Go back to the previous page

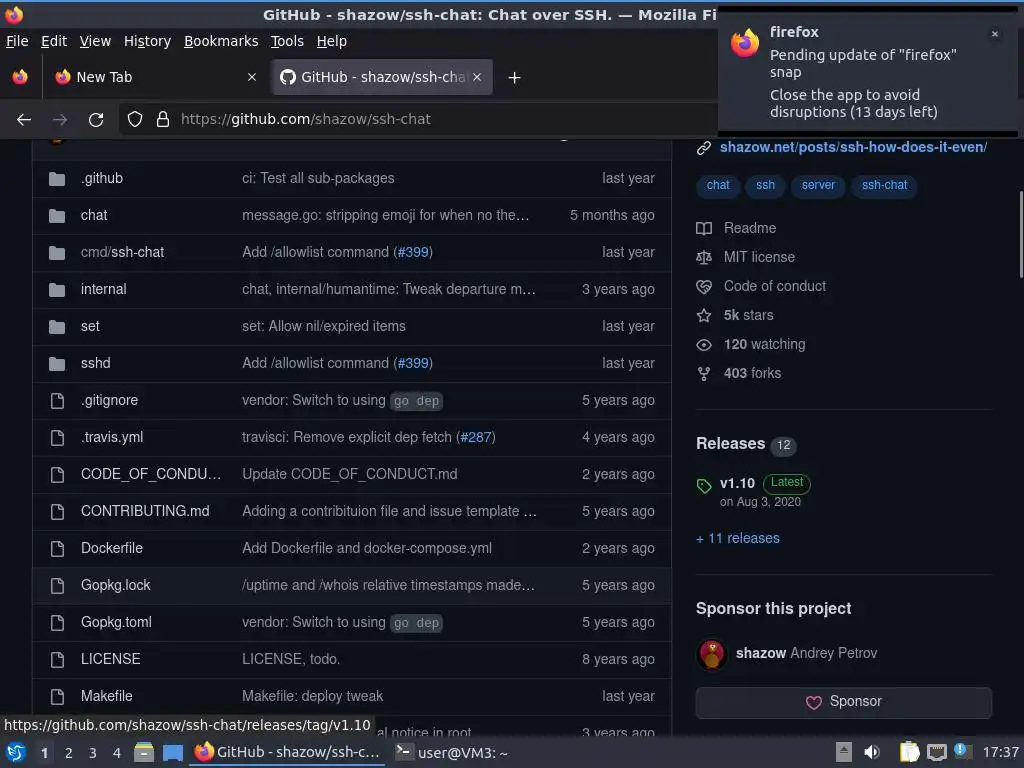point(24,120)
